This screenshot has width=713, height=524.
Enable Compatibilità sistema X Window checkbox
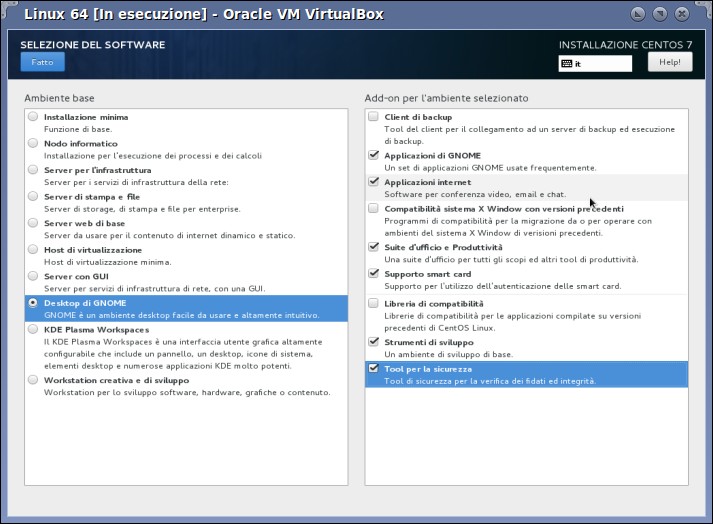pos(373,208)
